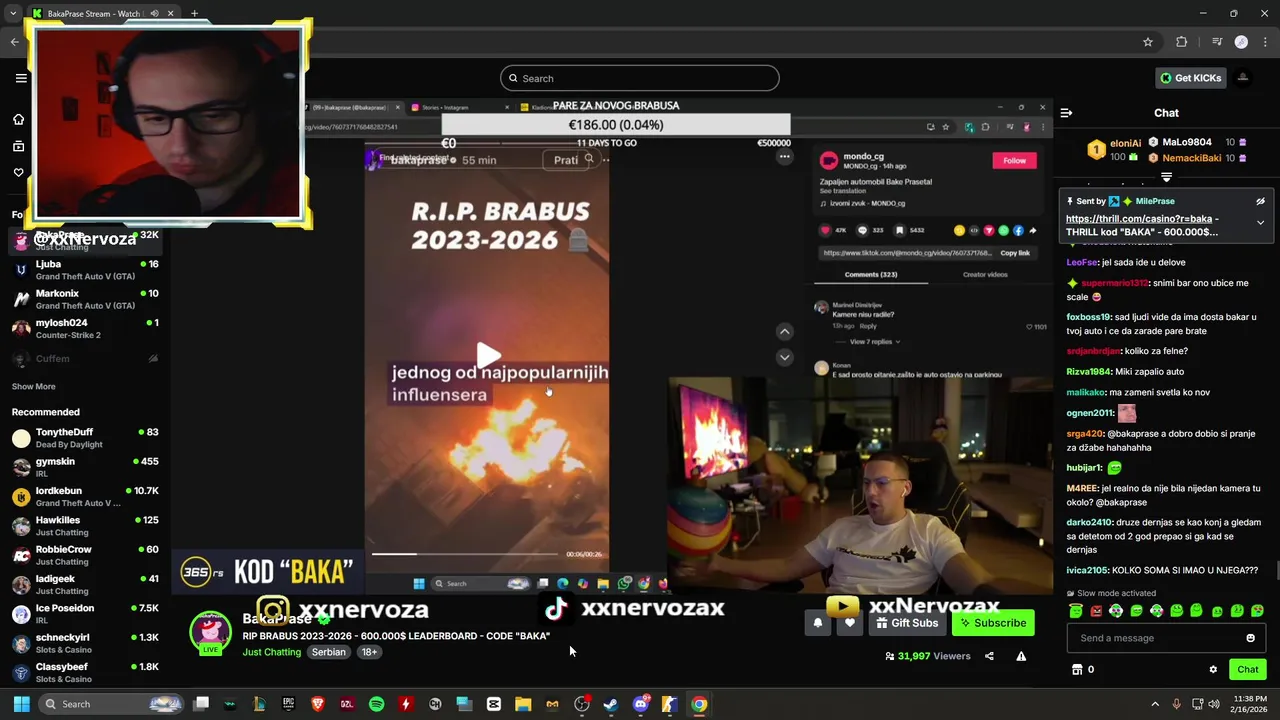This screenshot has width=1280, height=720.
Task: Switch to Creator videos tab on TikTok
Action: coord(985,274)
